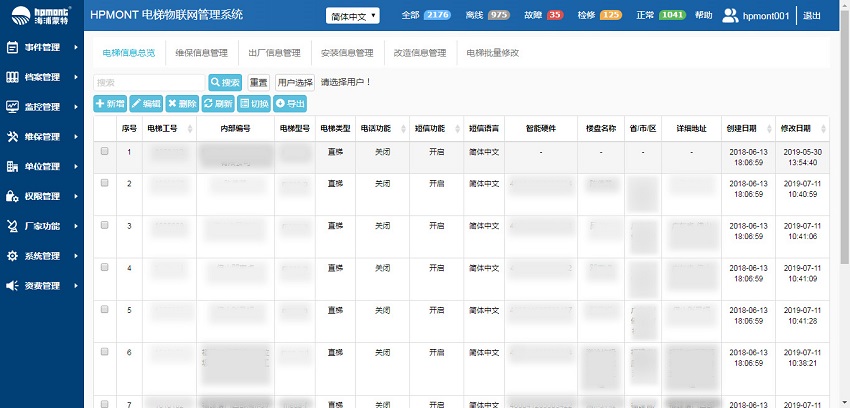Viewport: 850px width, 408px height.
Task: Click the 维保管理 wrench icon in sidebar
Action: coord(13,137)
